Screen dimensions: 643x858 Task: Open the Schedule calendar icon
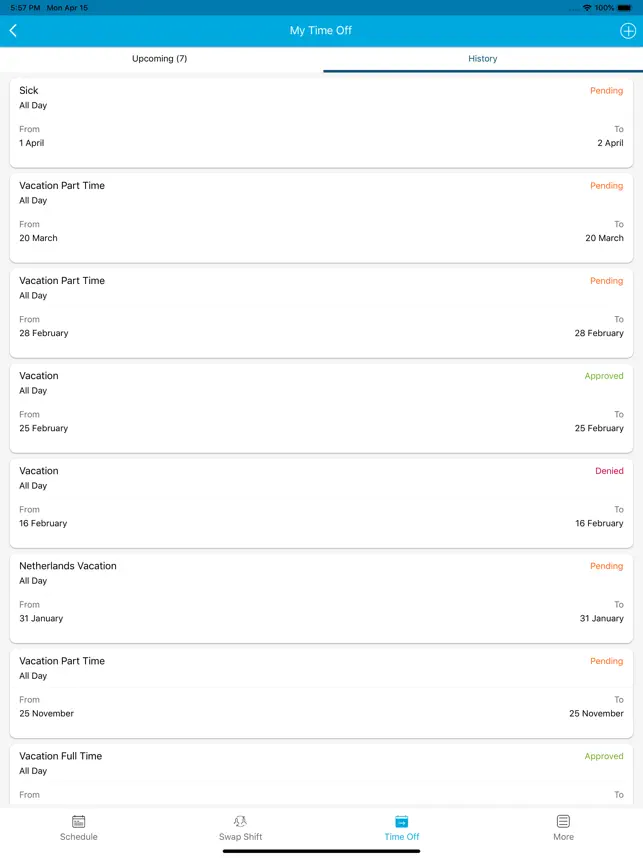[78, 822]
